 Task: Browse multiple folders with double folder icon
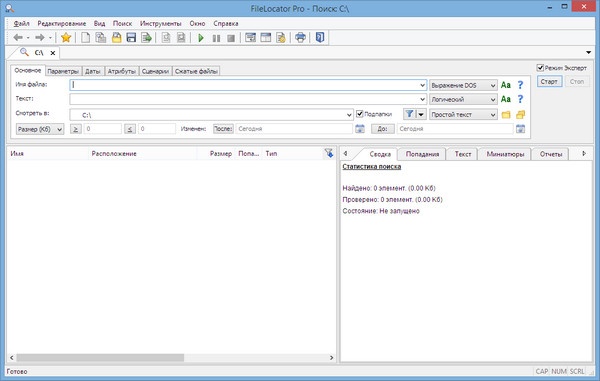[520, 114]
